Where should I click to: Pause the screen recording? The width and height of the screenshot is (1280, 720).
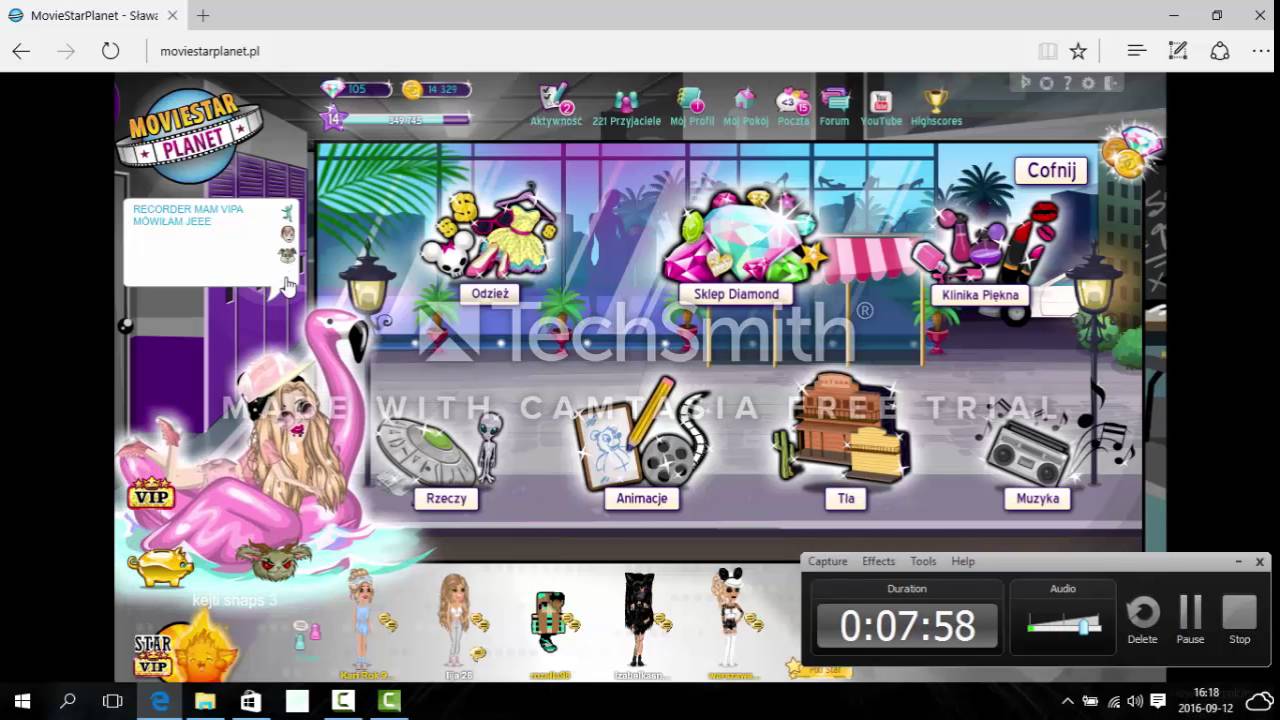pos(1190,619)
